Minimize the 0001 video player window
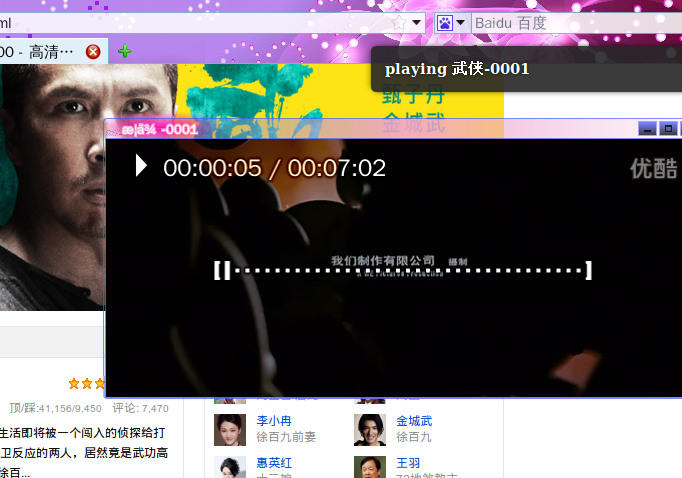 647,129
